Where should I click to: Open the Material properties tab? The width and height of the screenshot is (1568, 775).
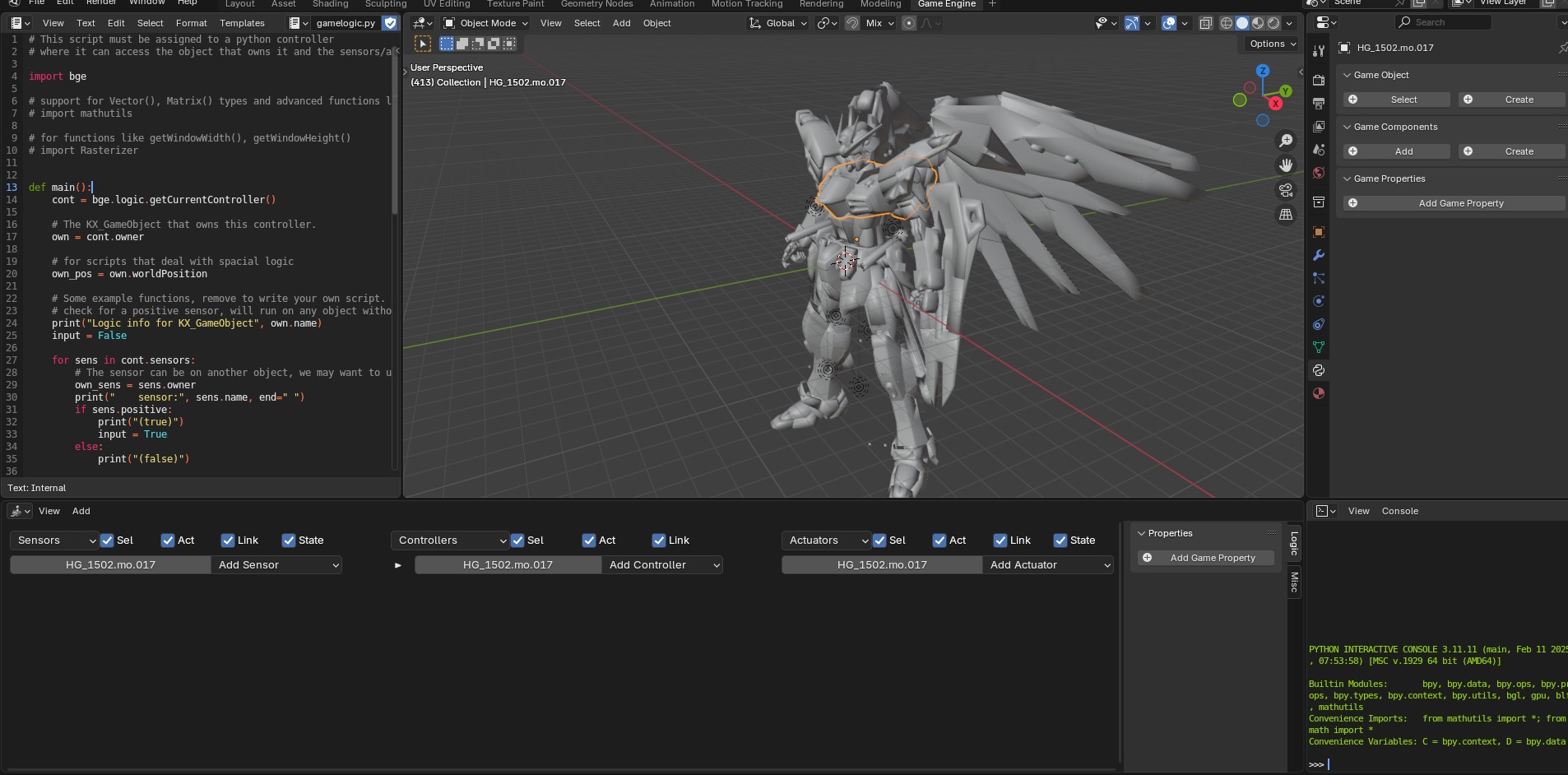1319,393
